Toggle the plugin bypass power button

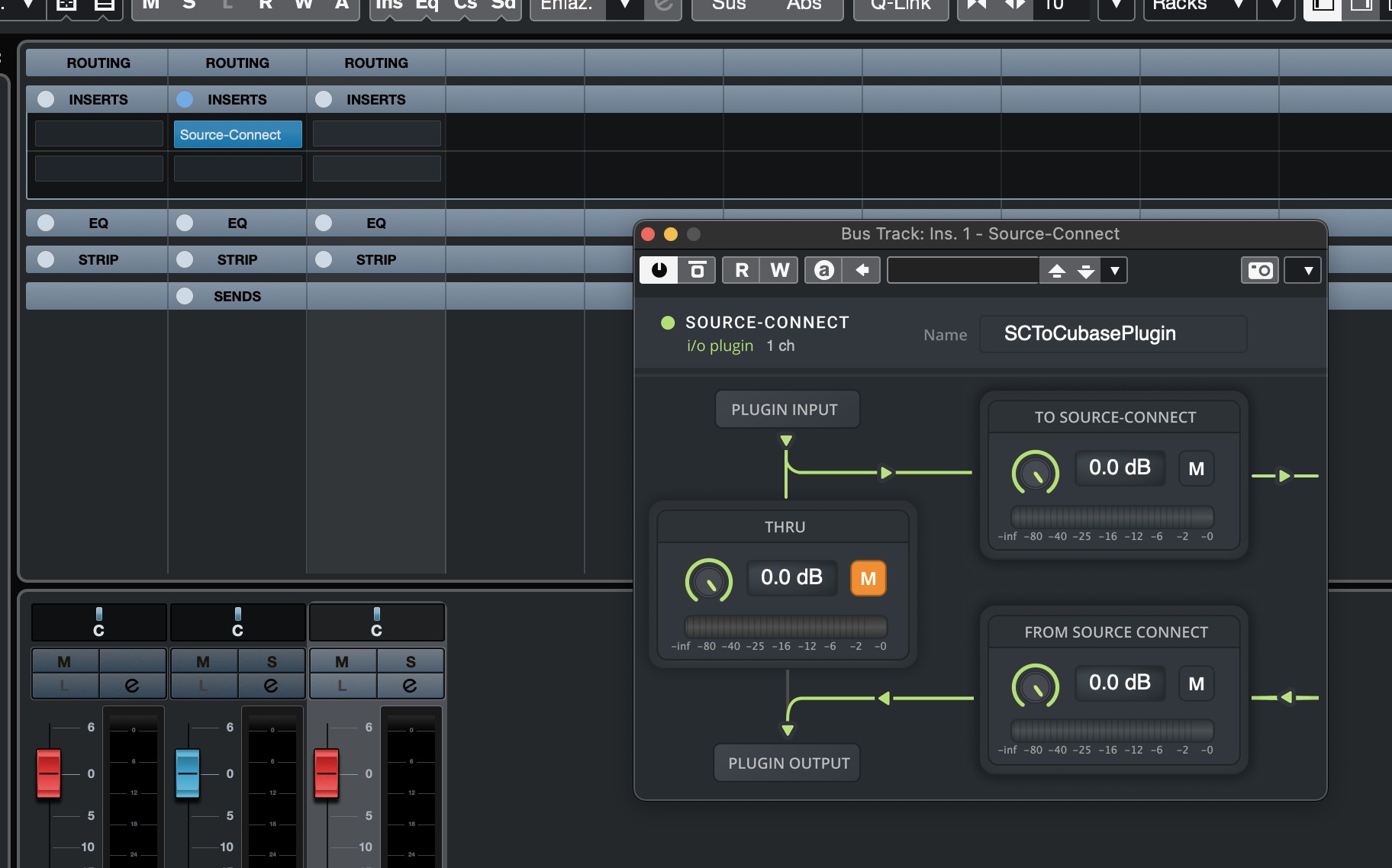(659, 270)
